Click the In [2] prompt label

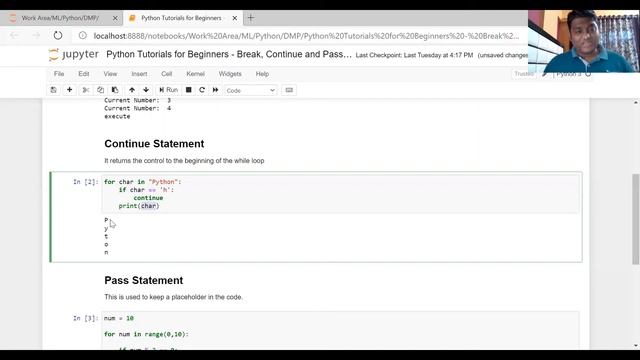86,182
